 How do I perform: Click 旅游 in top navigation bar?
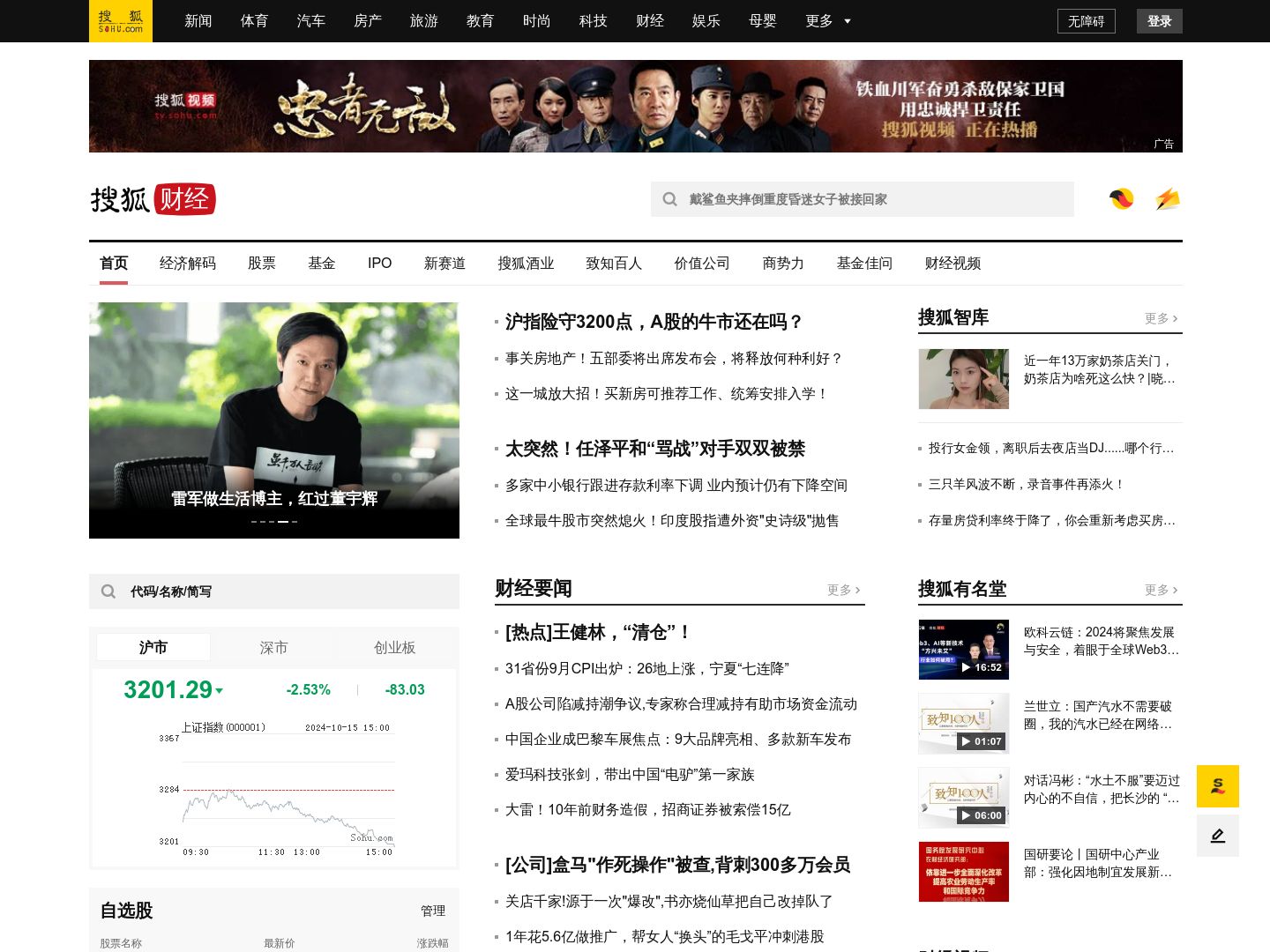424,21
